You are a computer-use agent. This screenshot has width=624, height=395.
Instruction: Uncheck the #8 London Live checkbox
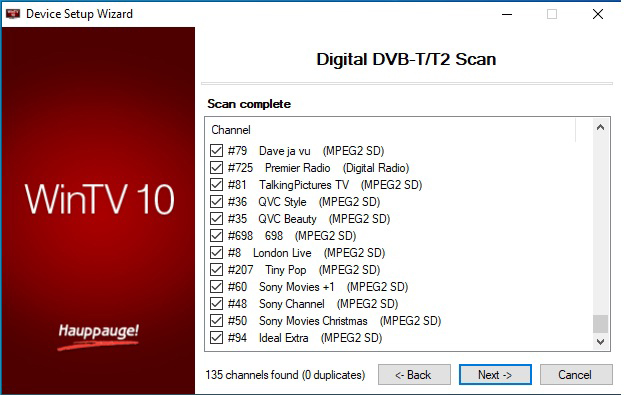point(216,253)
